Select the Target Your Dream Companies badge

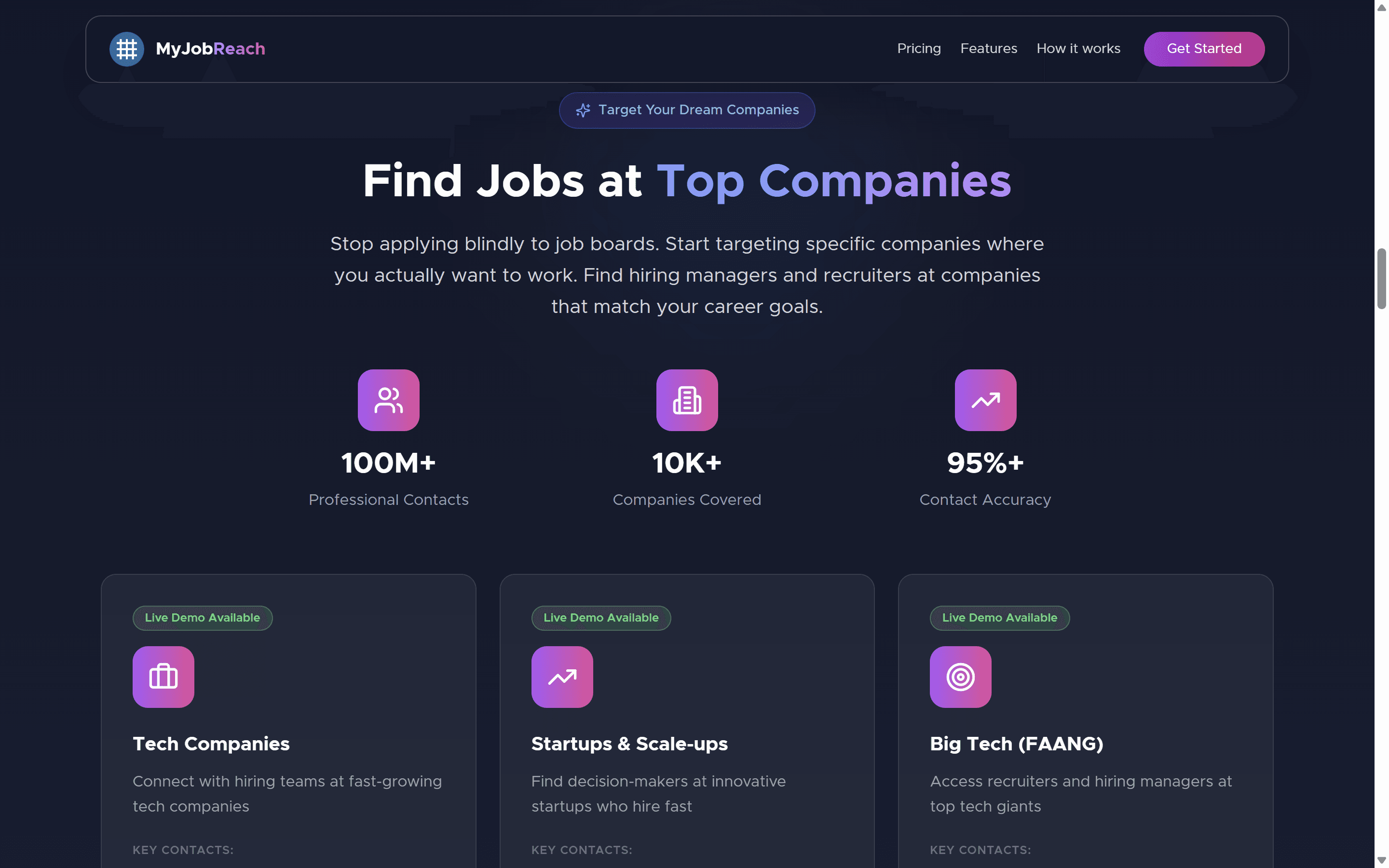coord(687,110)
